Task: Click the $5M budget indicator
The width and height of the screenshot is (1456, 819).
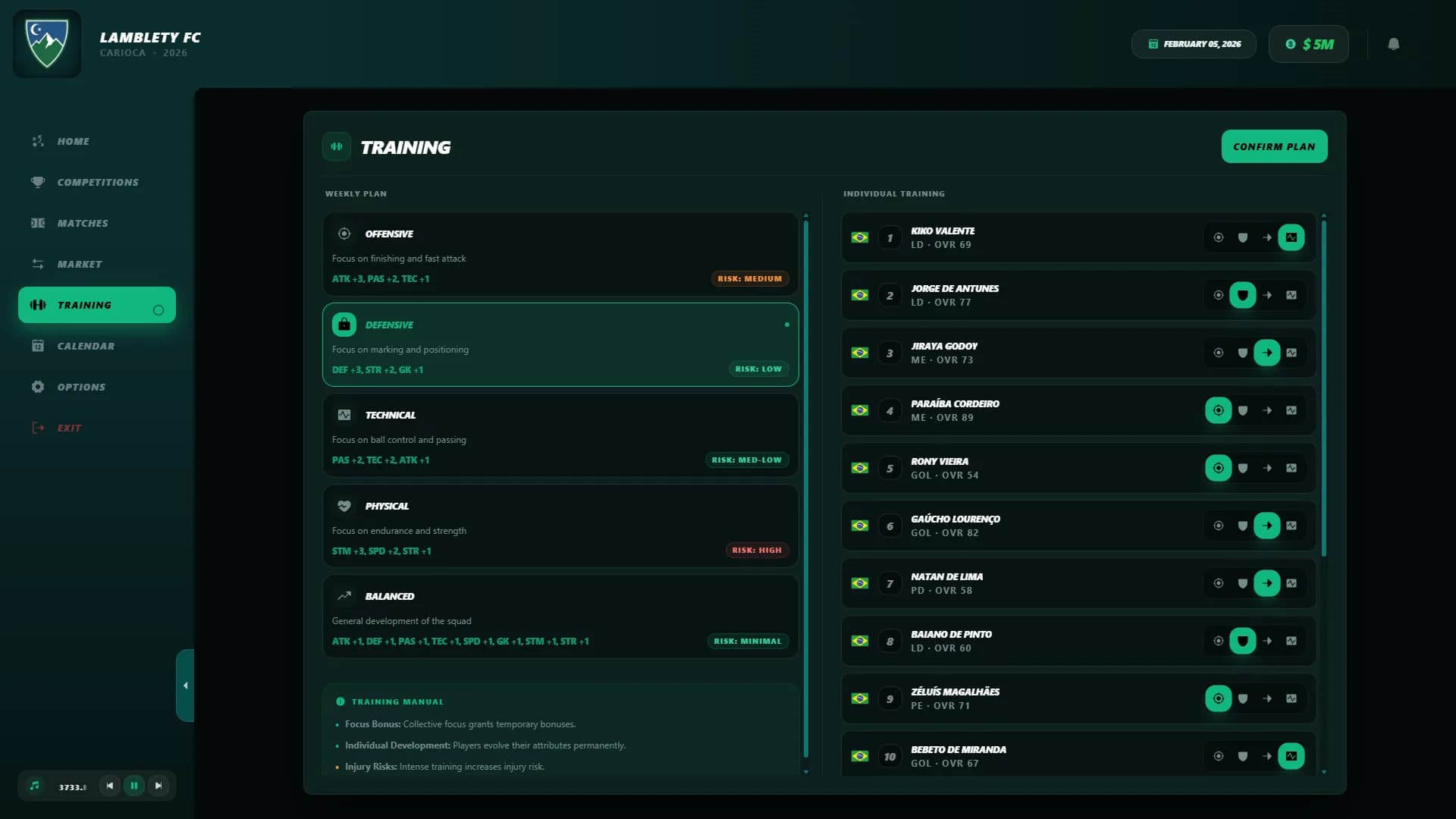Action: tap(1309, 44)
